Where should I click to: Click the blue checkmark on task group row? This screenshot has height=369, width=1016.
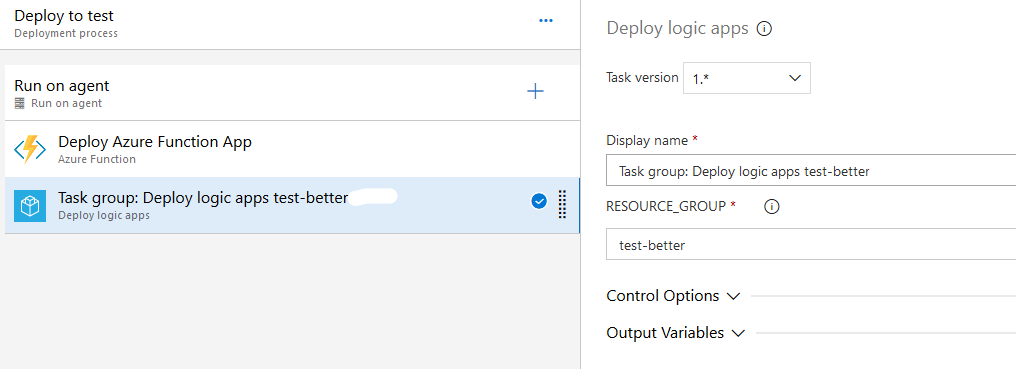pos(538,202)
